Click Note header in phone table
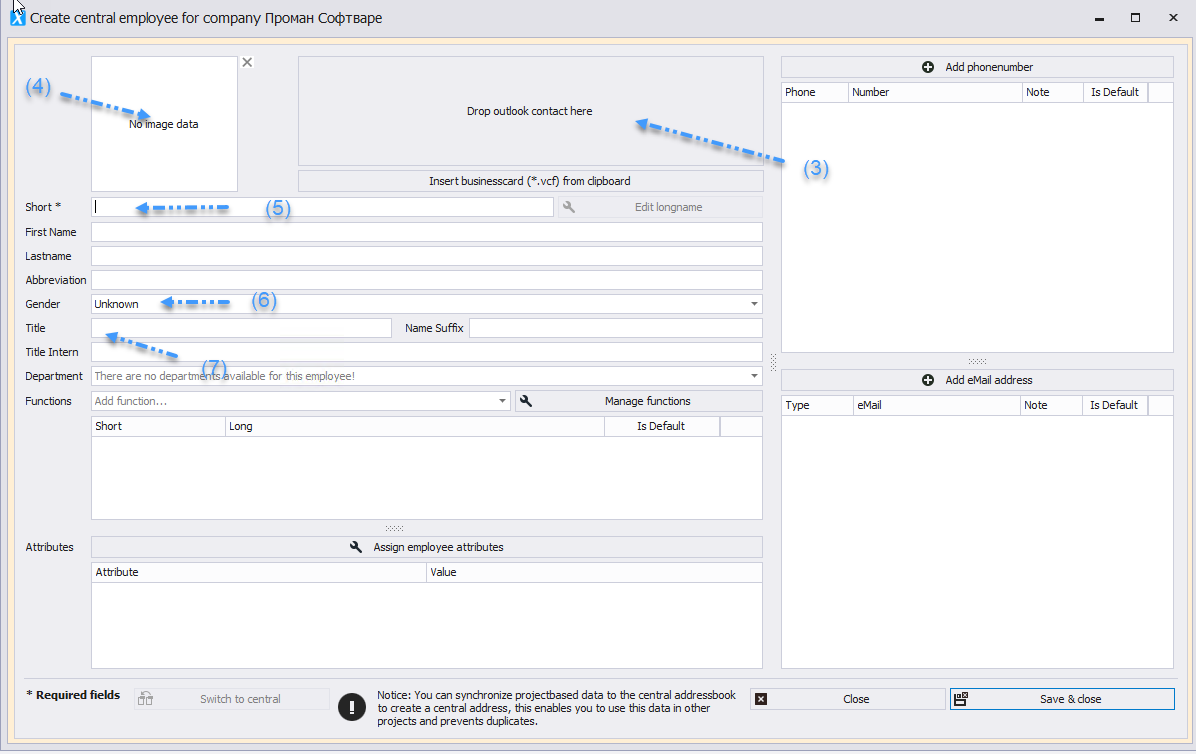Image resolution: width=1196 pixels, height=754 pixels. (x=1053, y=92)
